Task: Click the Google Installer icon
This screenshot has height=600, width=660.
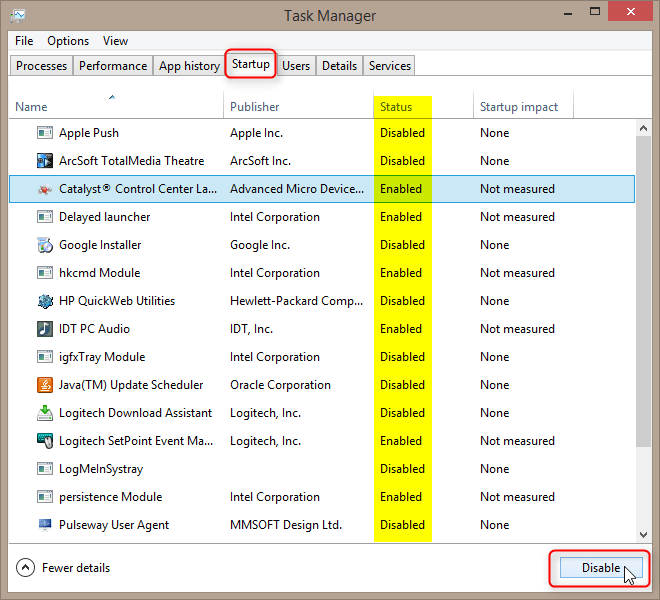Action: 45,245
